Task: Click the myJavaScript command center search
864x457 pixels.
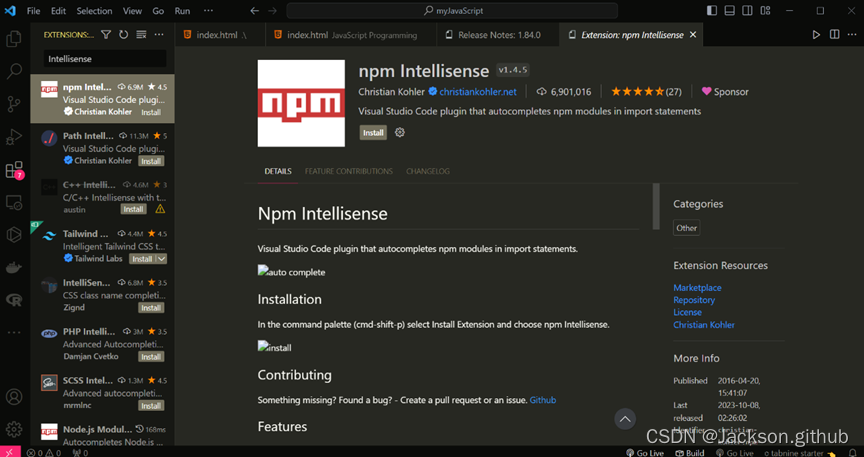Action: [452, 10]
